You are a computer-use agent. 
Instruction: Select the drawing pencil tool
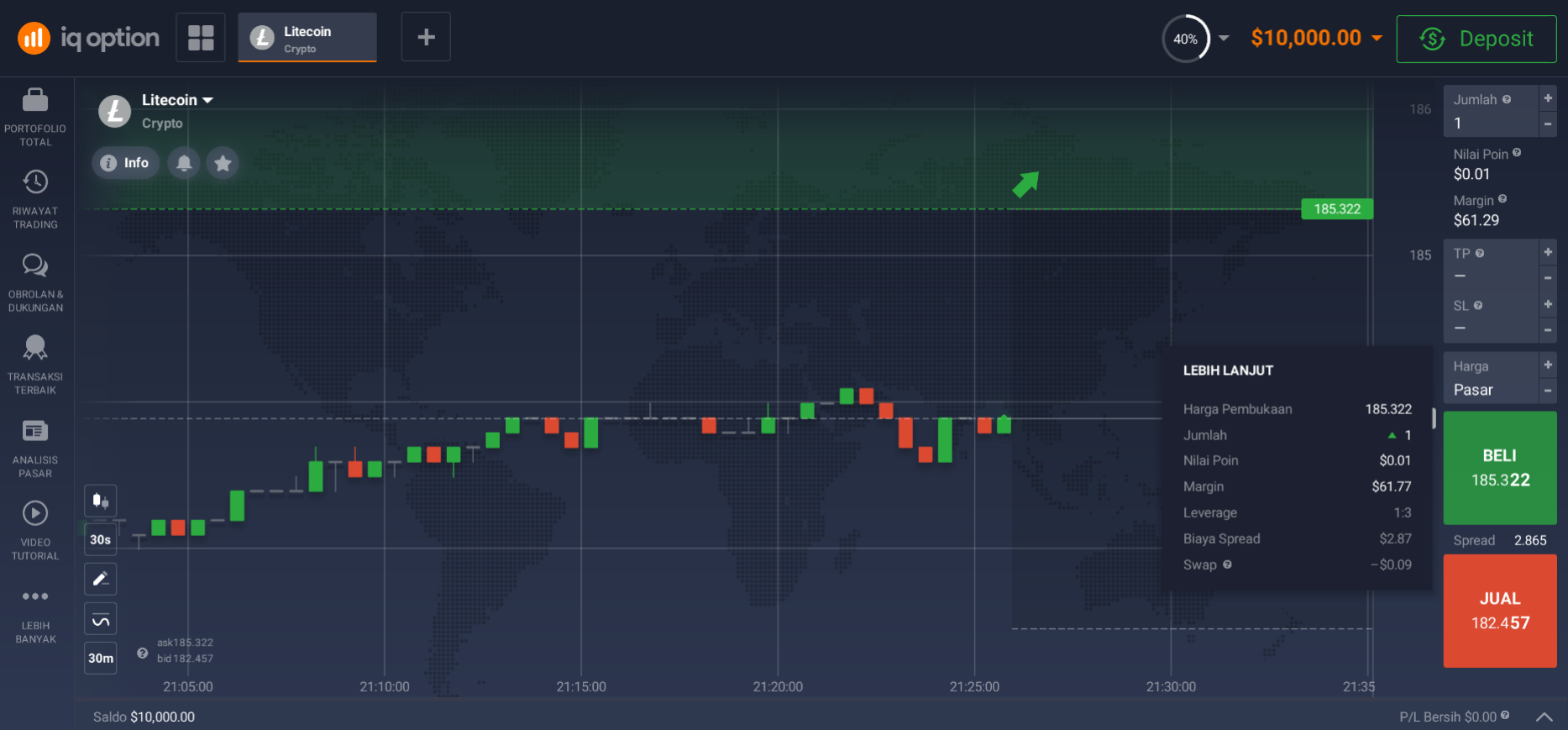(100, 578)
